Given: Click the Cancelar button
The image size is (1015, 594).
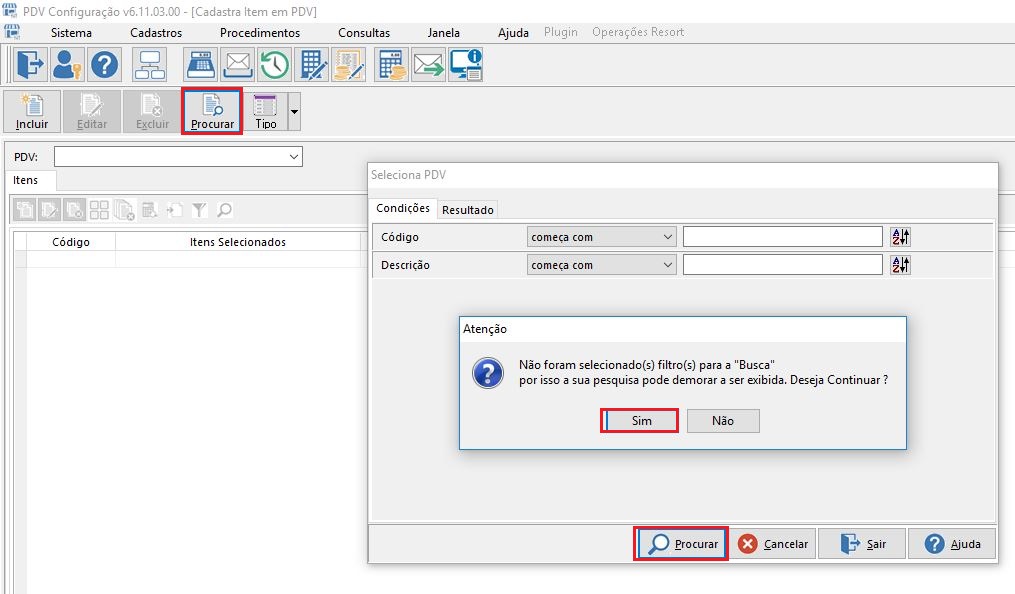Looking at the screenshot, I should pyautogui.click(x=774, y=544).
